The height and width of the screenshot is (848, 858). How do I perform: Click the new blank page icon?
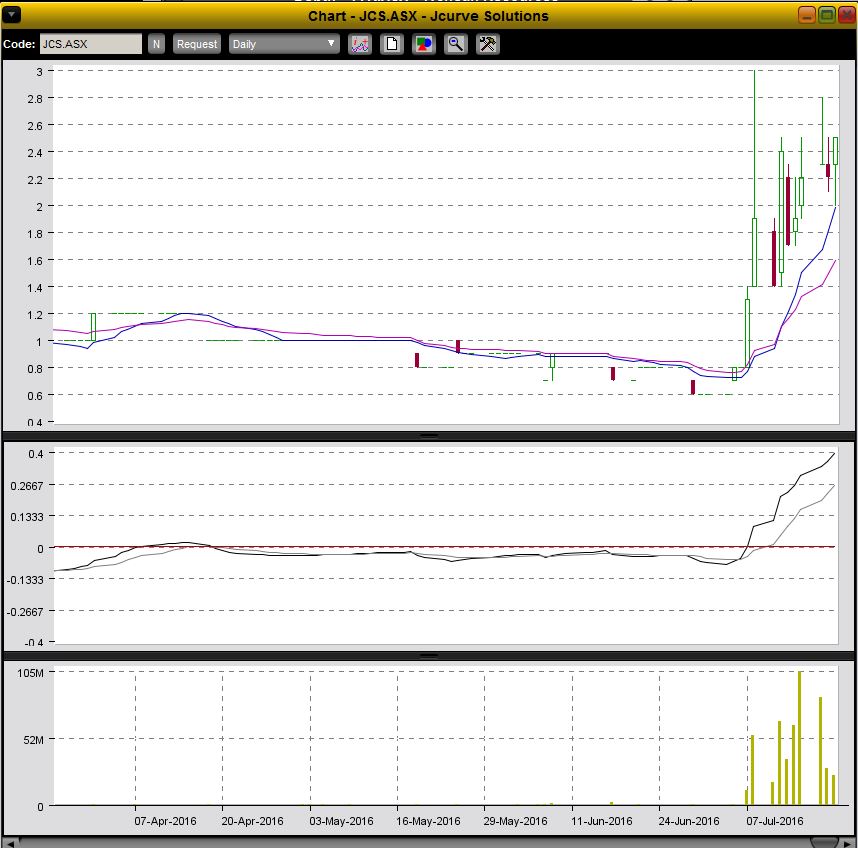[392, 44]
